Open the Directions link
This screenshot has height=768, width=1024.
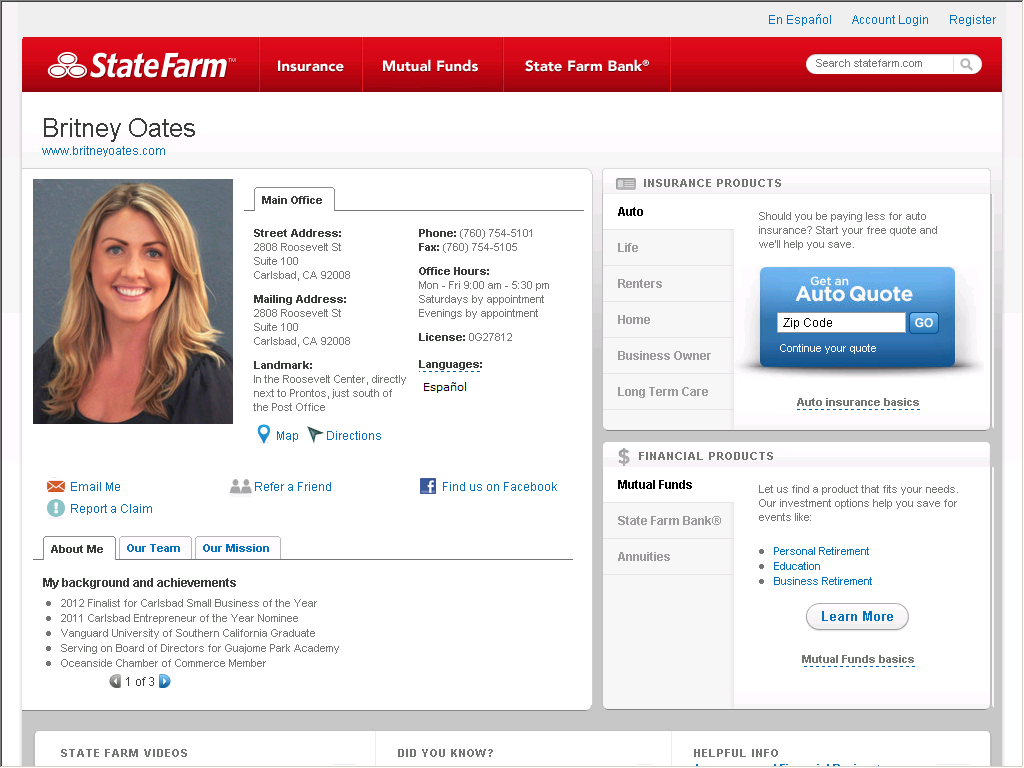[x=353, y=436]
